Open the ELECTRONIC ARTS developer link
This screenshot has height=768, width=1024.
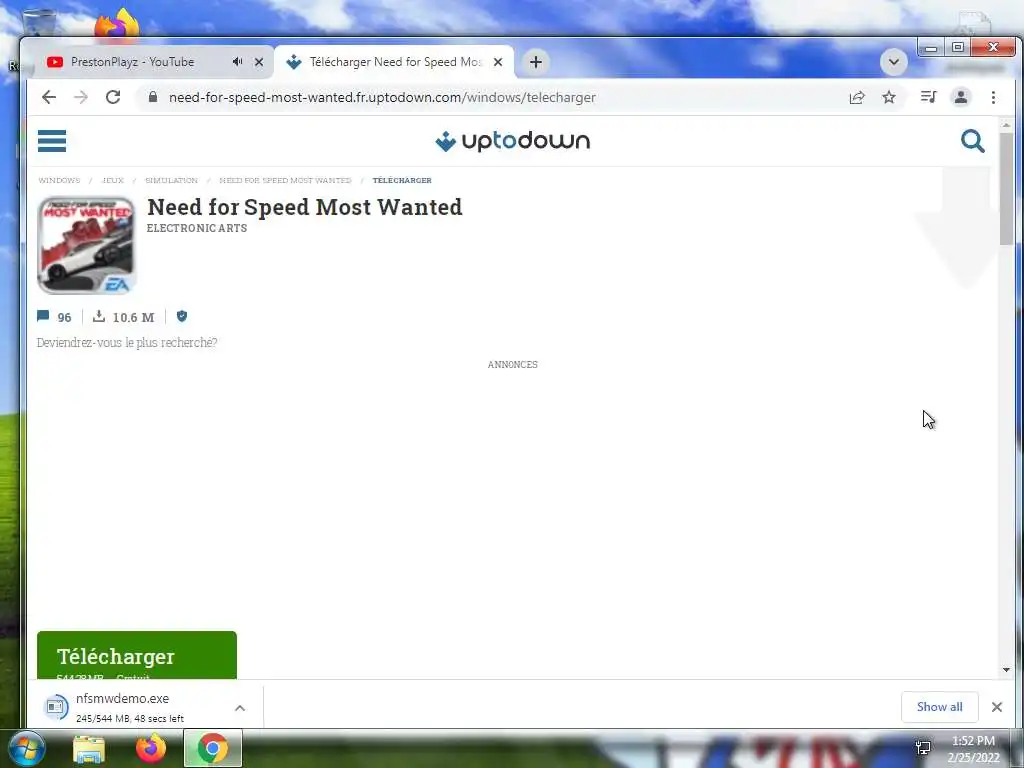click(197, 228)
